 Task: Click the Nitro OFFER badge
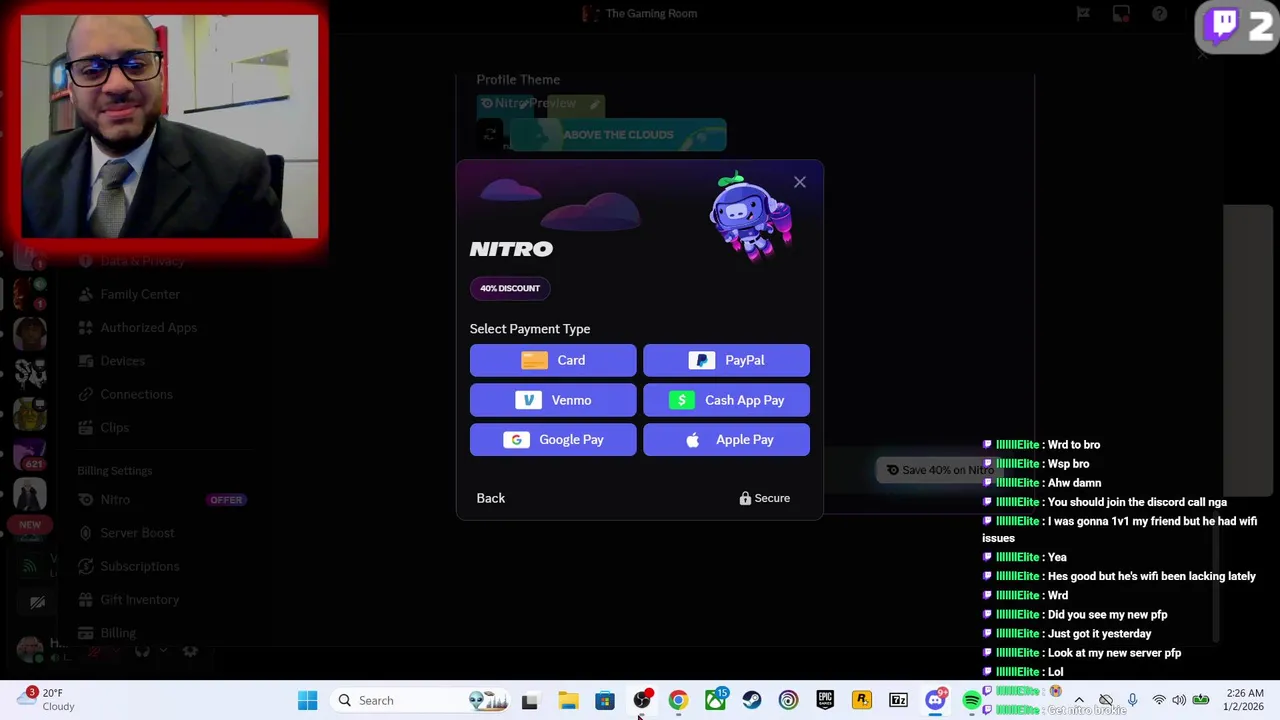point(226,500)
